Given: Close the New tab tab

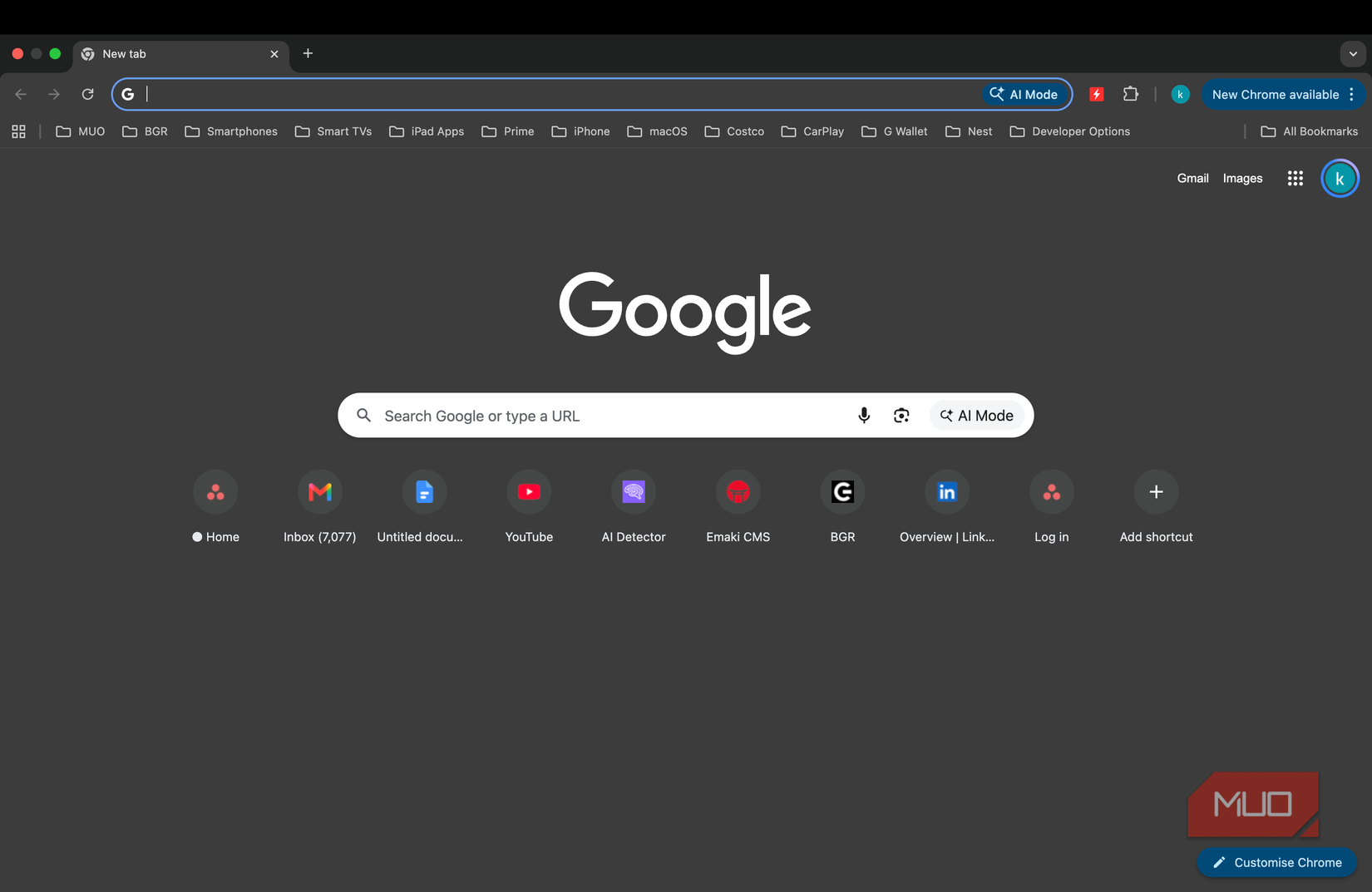Looking at the screenshot, I should 274,54.
